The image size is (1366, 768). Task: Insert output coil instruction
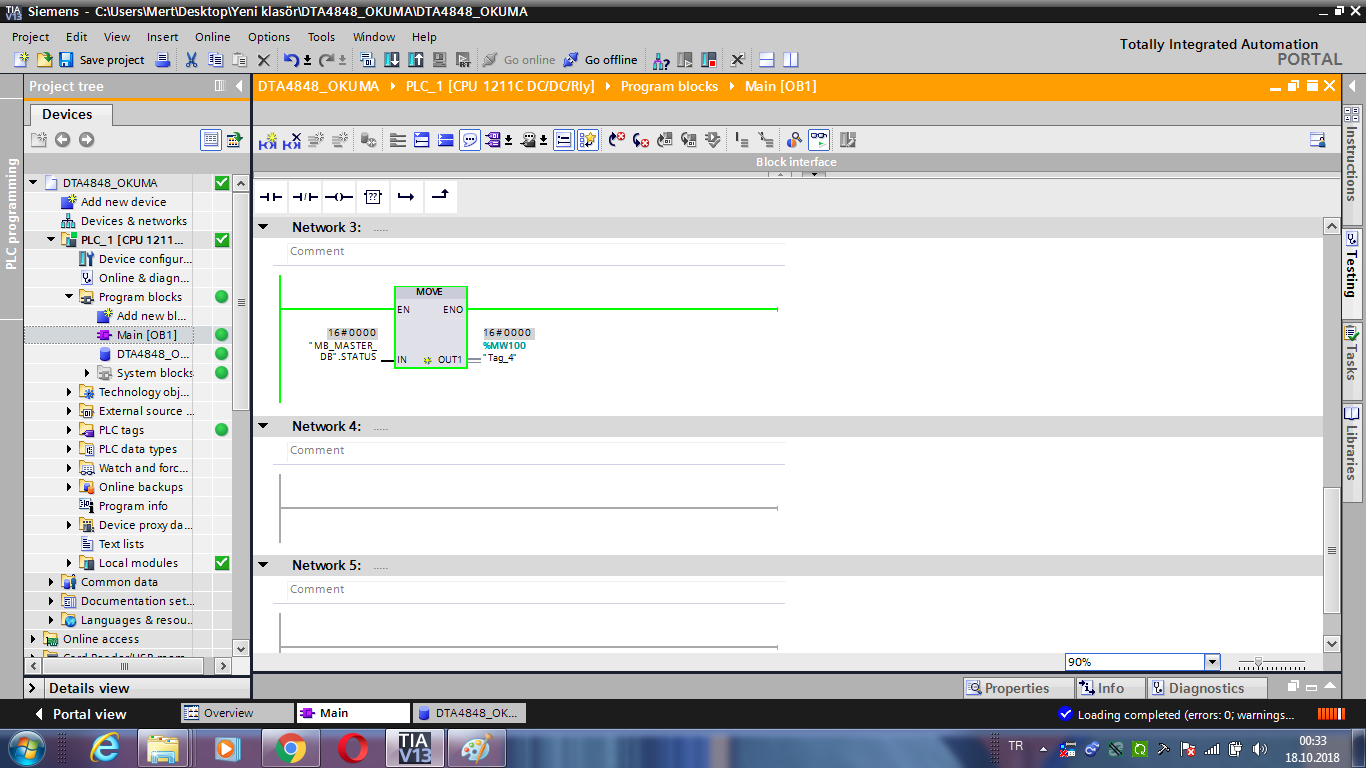[x=339, y=197]
